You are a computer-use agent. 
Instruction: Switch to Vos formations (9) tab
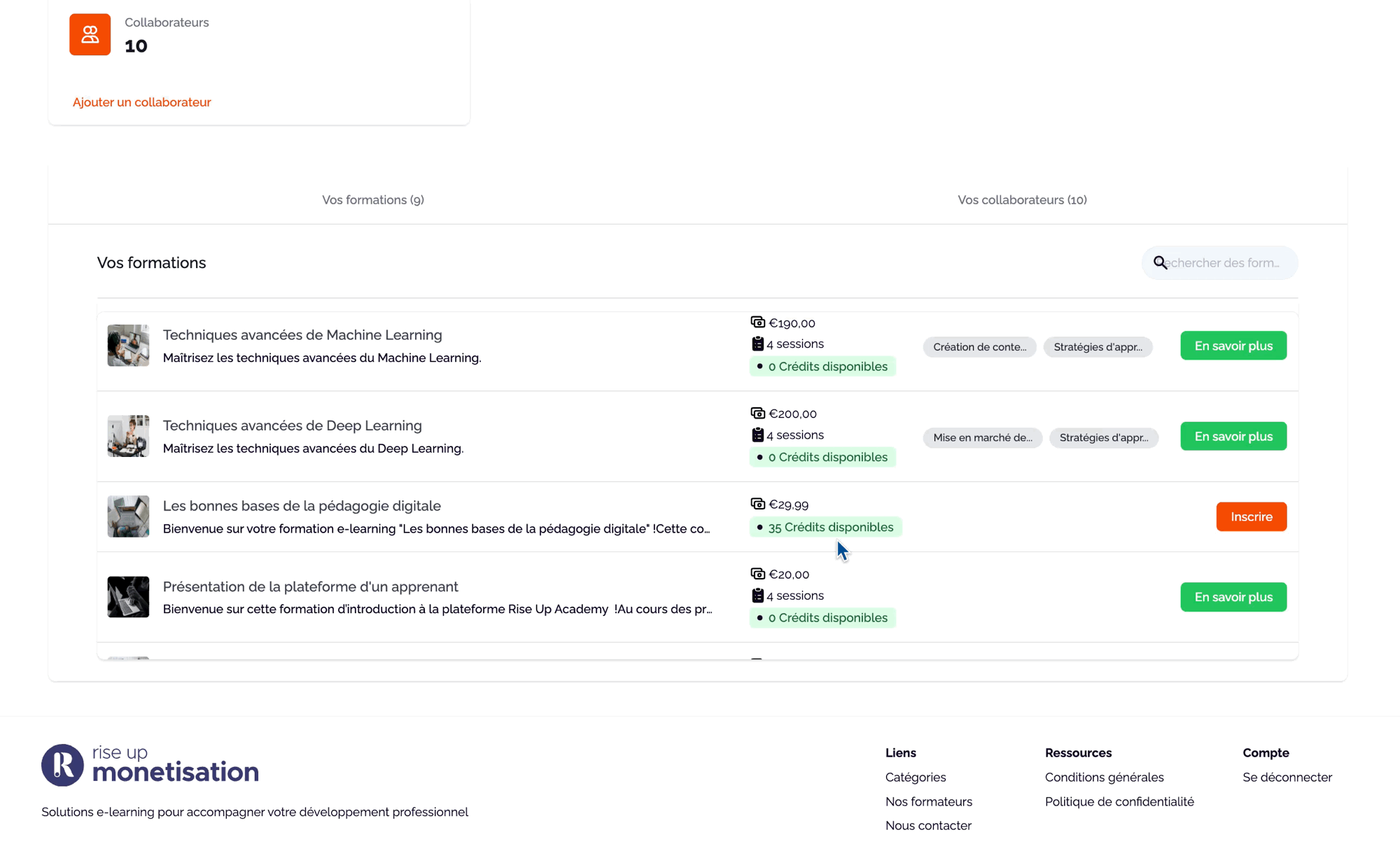pyautogui.click(x=373, y=200)
